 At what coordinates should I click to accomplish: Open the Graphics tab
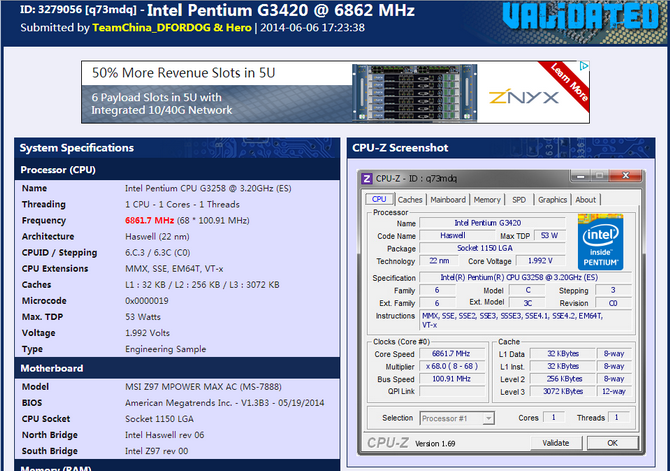tap(552, 199)
